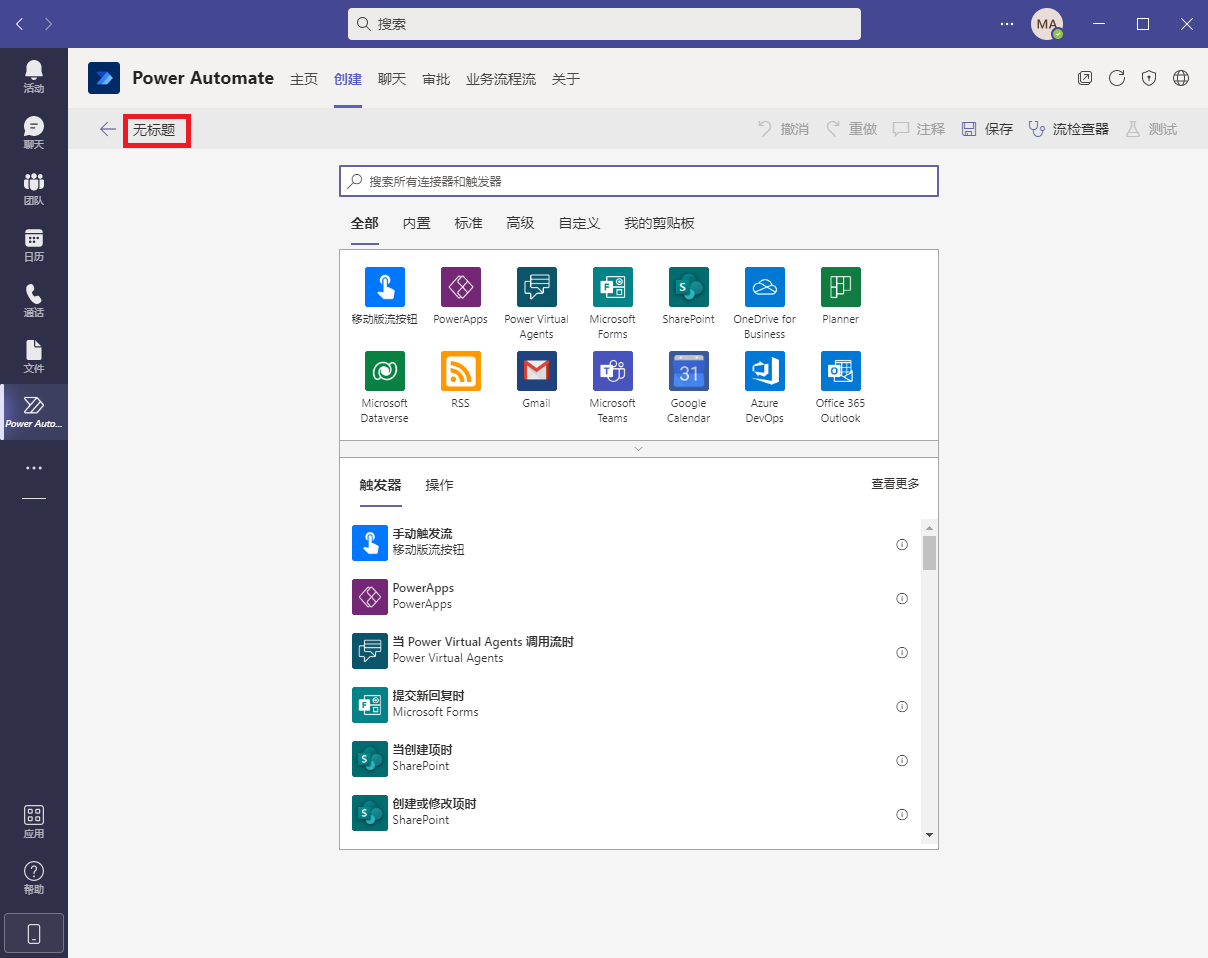Click the 无标题 flow title
1208x958 pixels.
pos(154,130)
